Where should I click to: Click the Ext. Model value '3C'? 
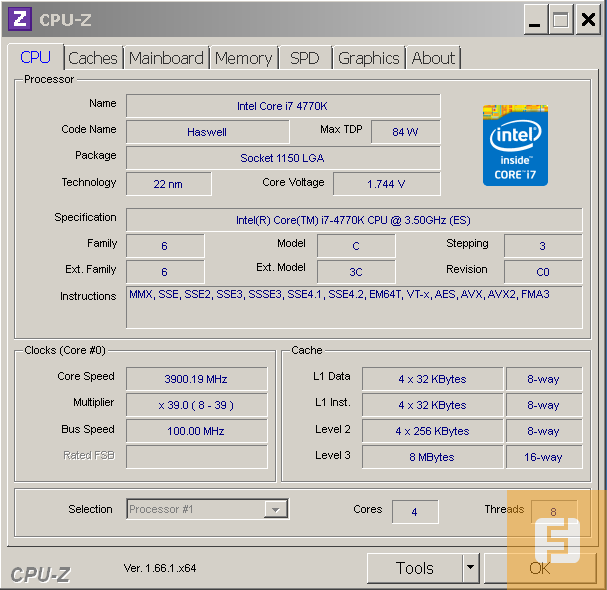[x=356, y=272]
